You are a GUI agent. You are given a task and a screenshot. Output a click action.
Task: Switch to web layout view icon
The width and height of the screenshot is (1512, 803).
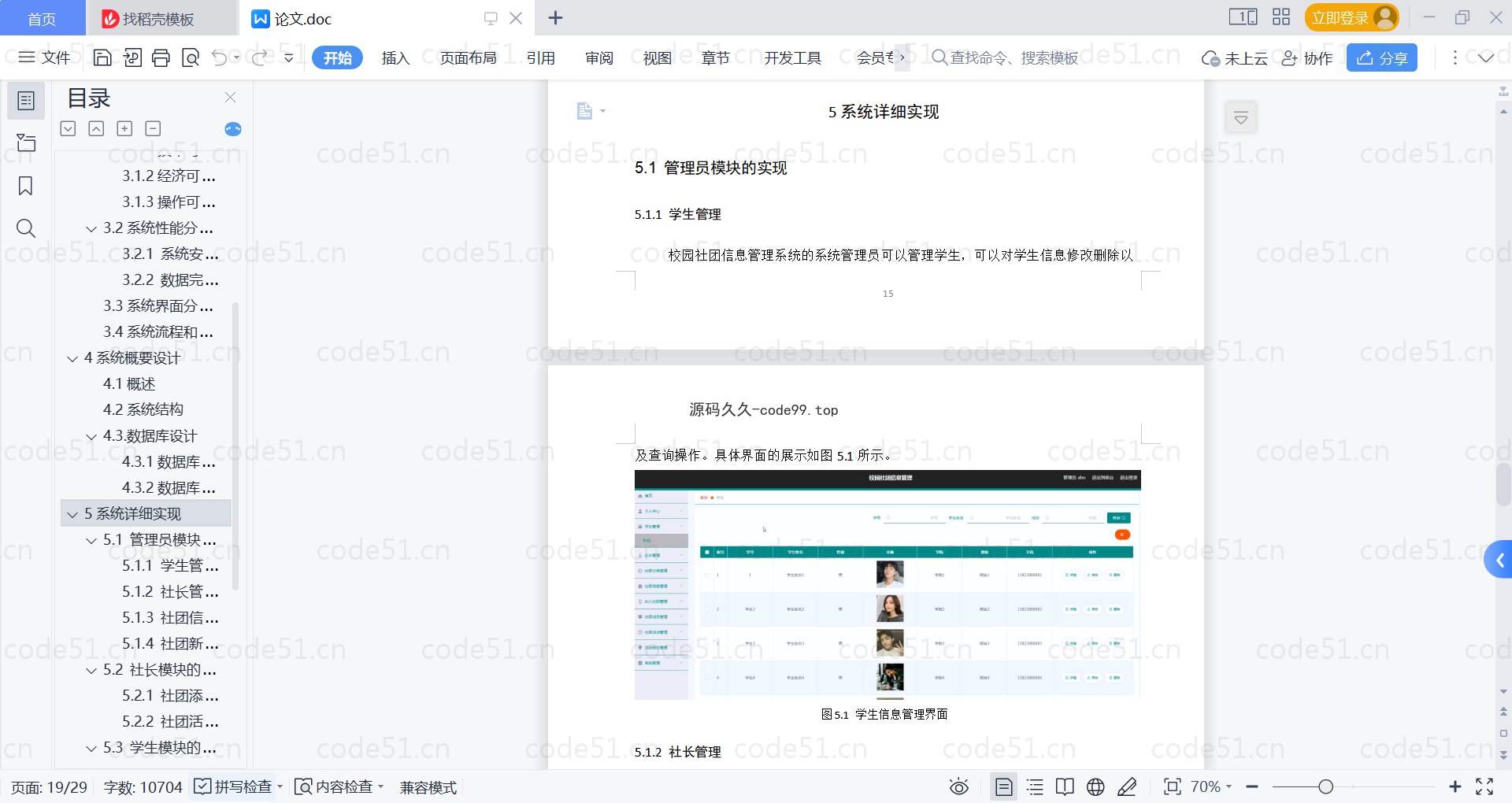pyautogui.click(x=1095, y=786)
